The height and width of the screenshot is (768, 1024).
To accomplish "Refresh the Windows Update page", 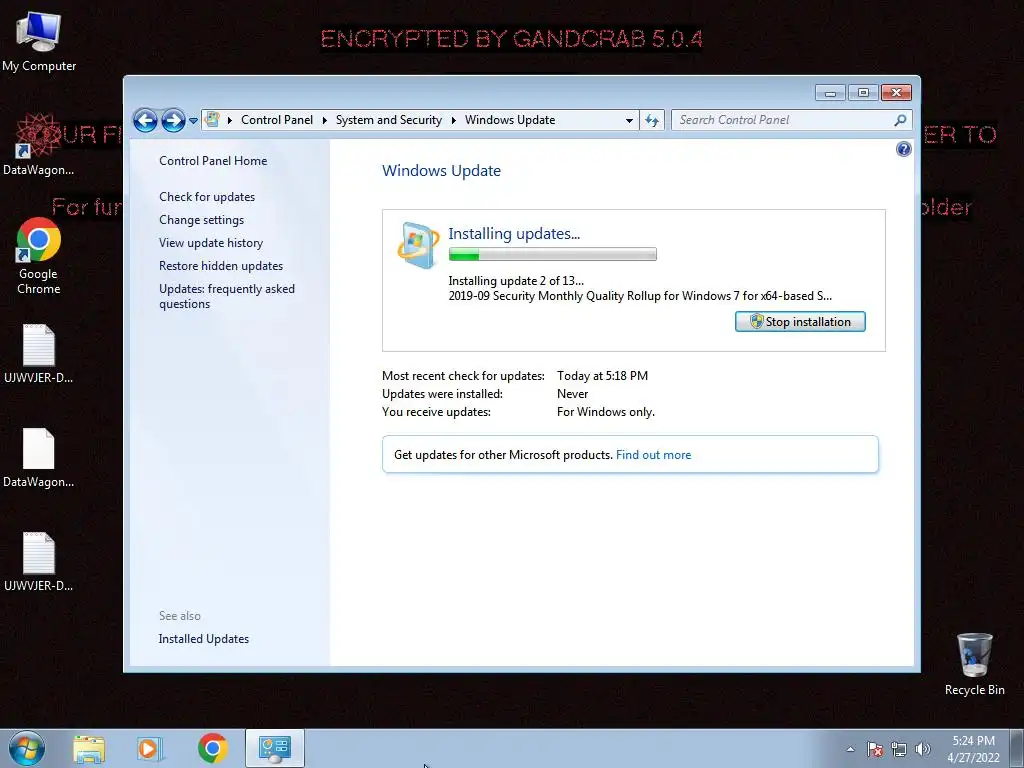I will point(652,120).
